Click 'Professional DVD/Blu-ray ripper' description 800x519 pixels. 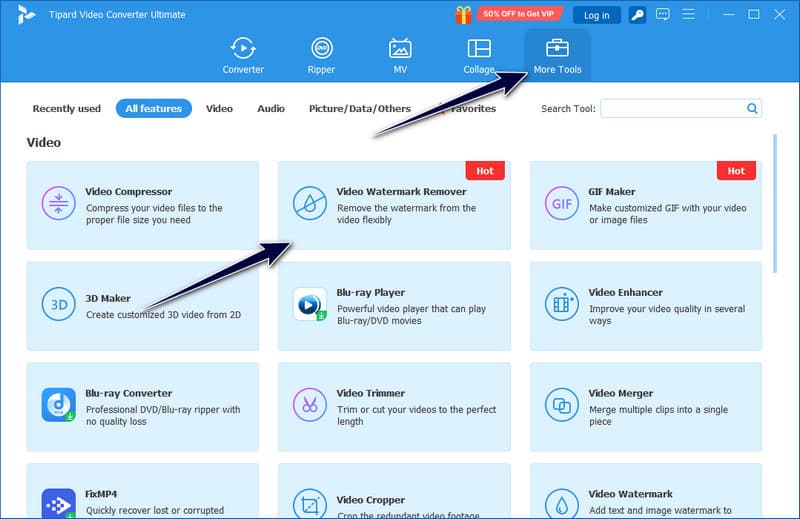tap(163, 415)
